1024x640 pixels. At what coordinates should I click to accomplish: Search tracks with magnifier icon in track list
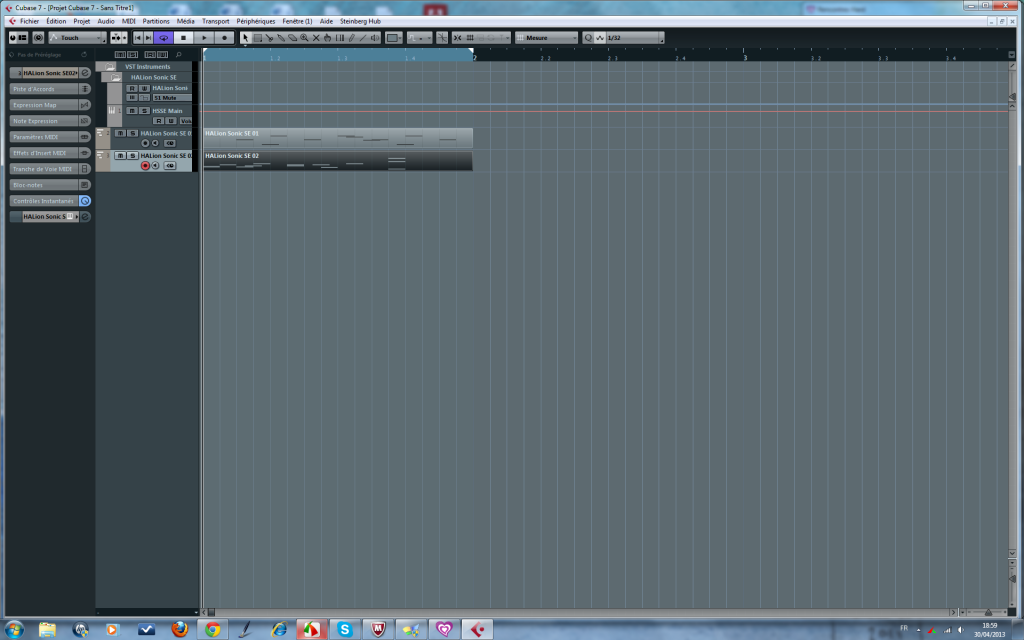[179, 54]
